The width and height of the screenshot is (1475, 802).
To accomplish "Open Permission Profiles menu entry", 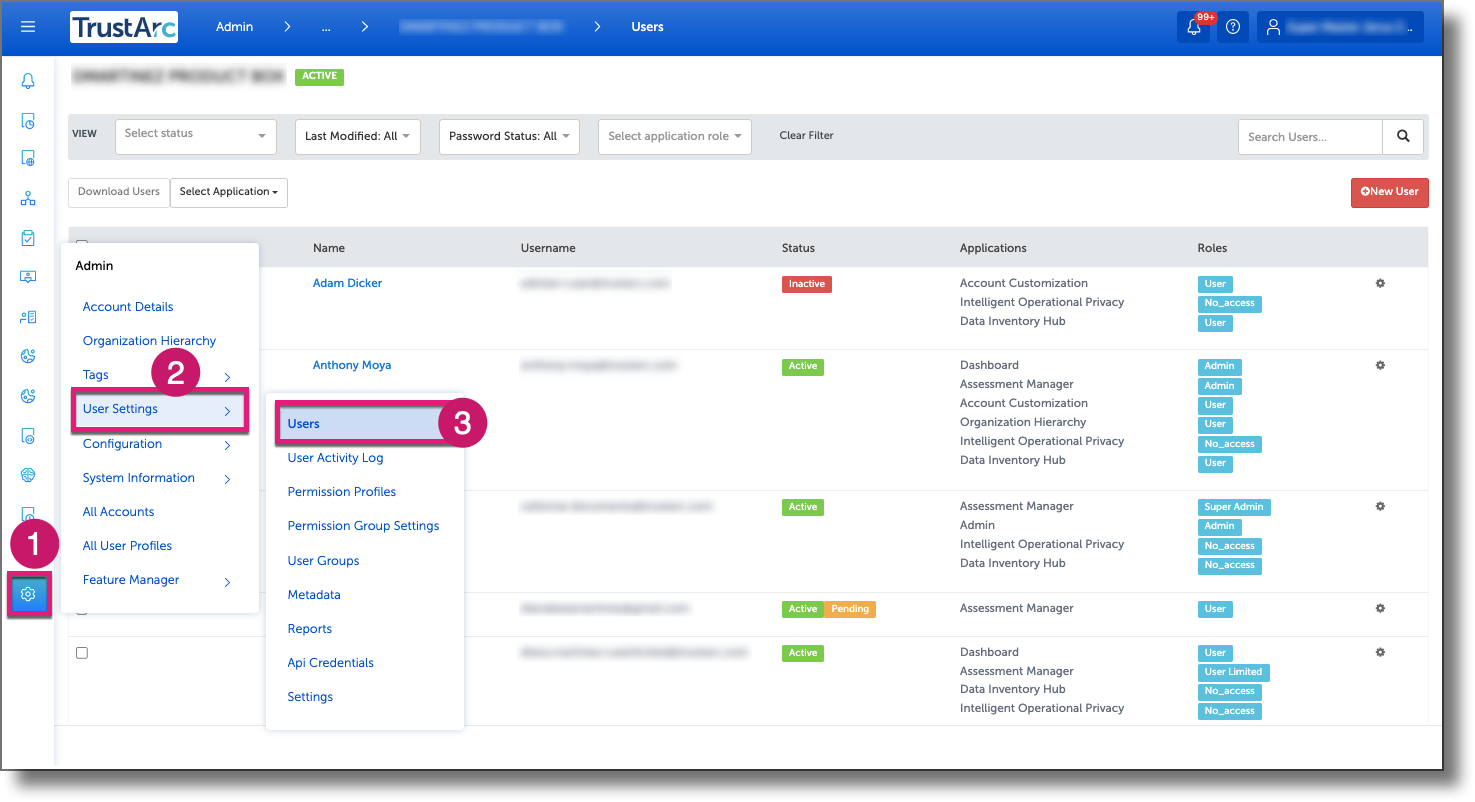I will click(x=341, y=491).
